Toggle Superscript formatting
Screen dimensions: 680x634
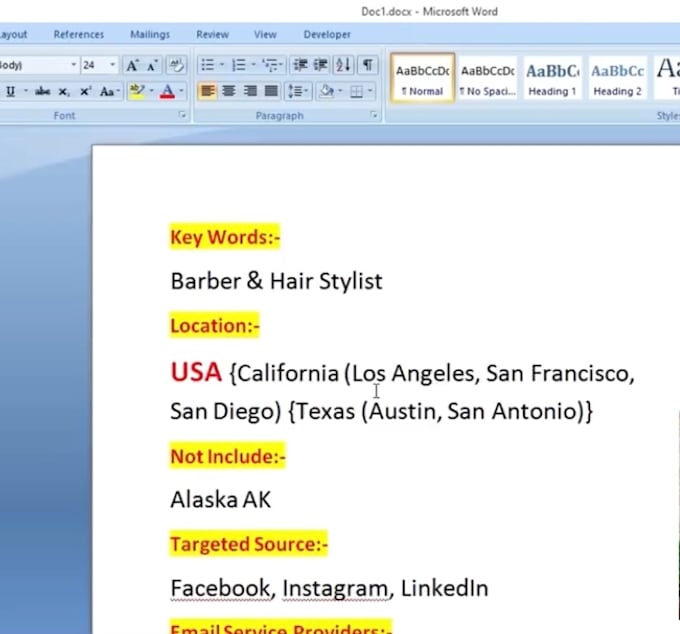pos(85,92)
